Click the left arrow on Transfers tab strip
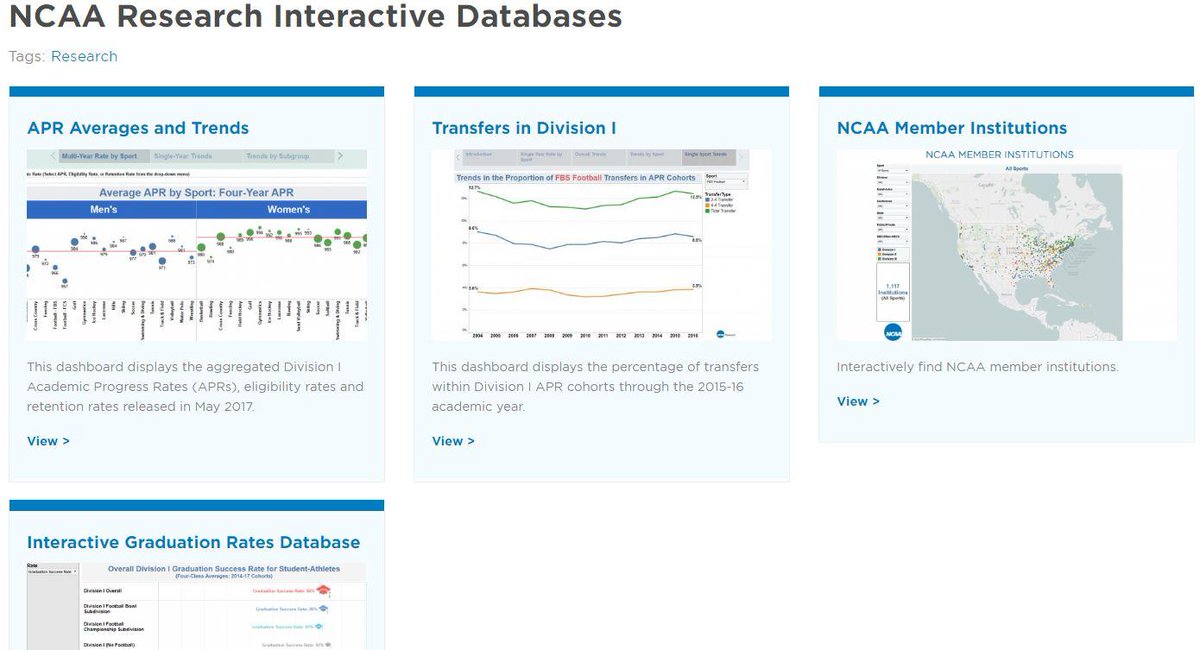 pos(457,157)
